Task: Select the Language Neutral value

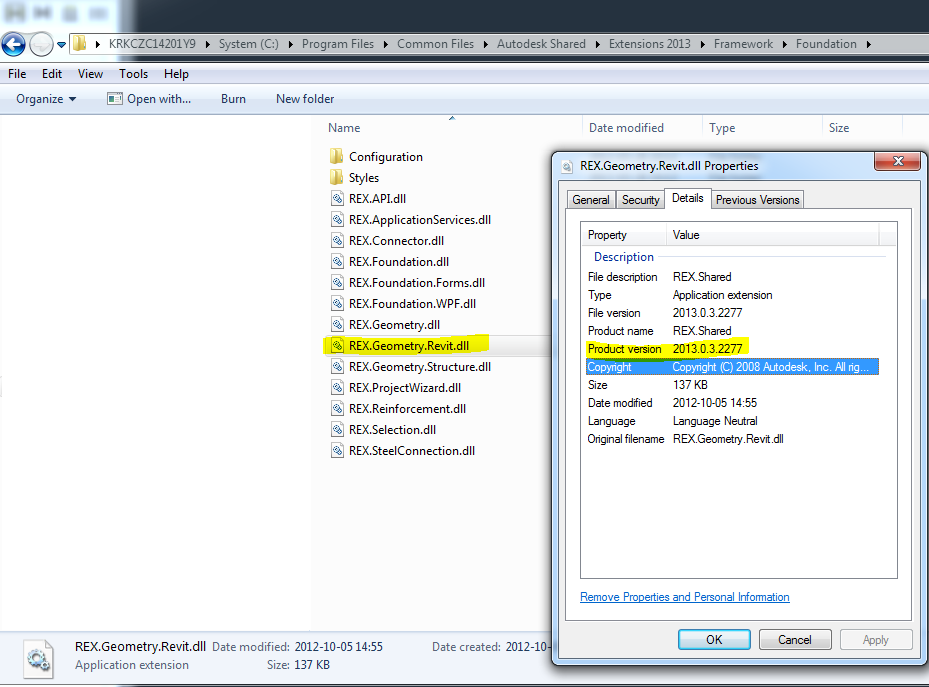Action: [x=715, y=421]
